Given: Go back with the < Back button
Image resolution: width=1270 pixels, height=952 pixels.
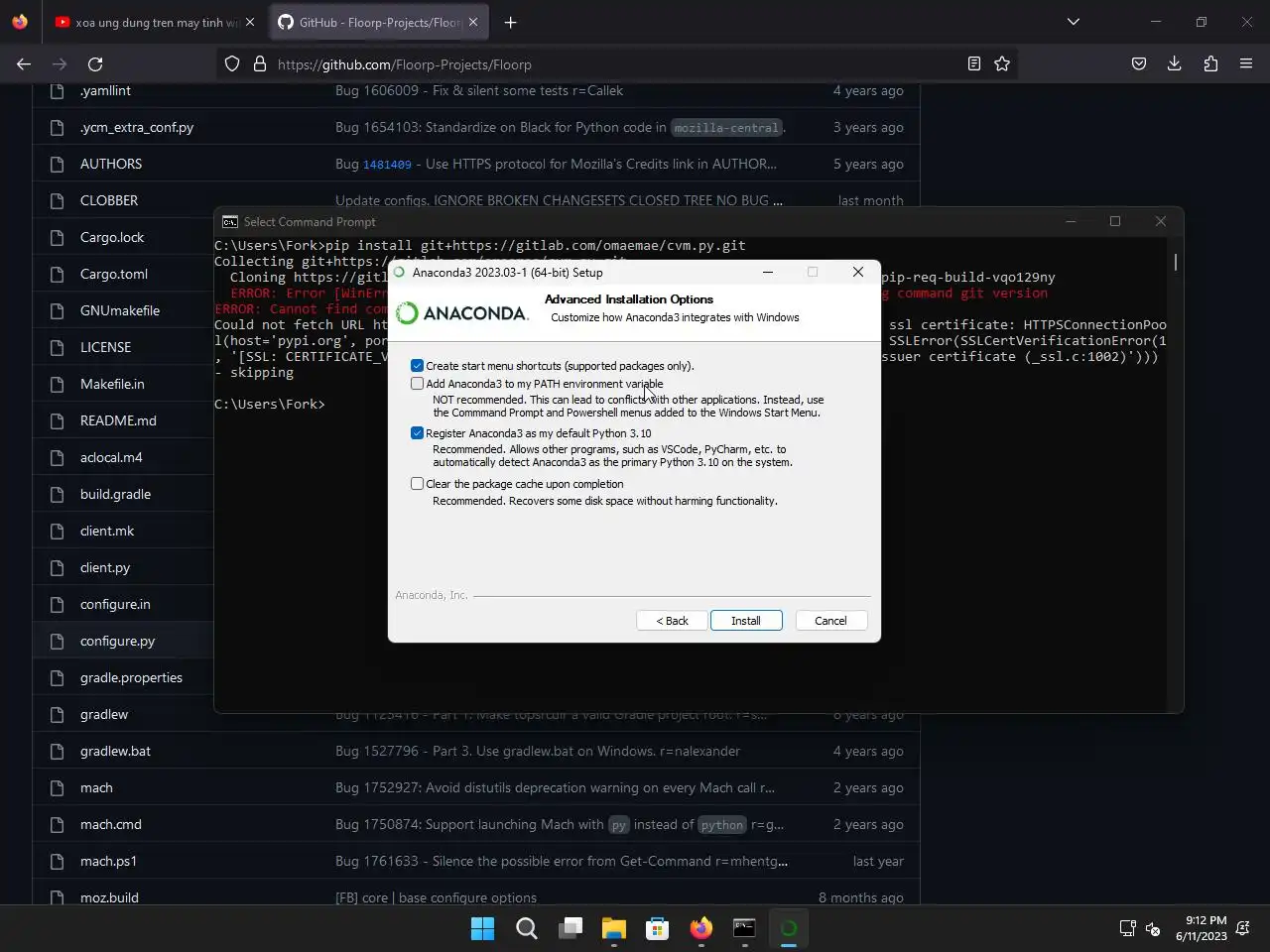Looking at the screenshot, I should (x=672, y=621).
